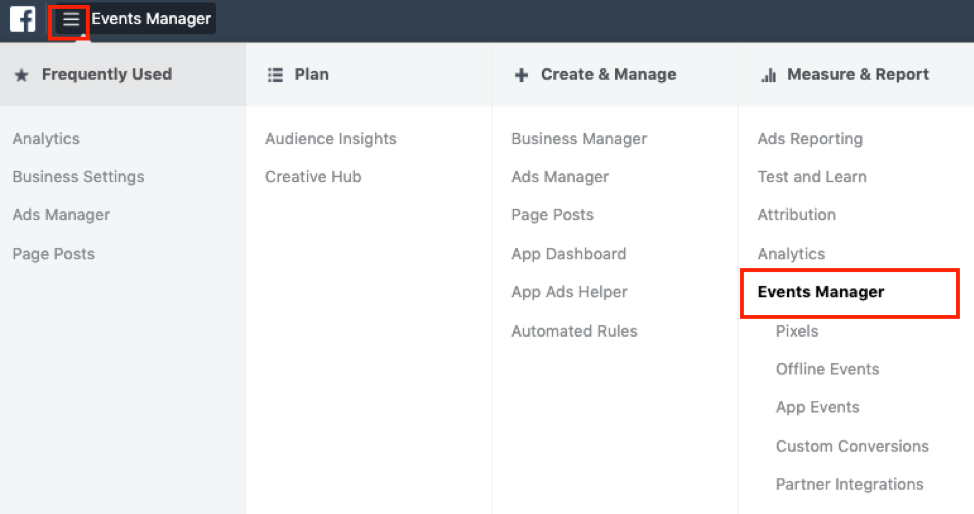Click the Plan list icon

[275, 75]
